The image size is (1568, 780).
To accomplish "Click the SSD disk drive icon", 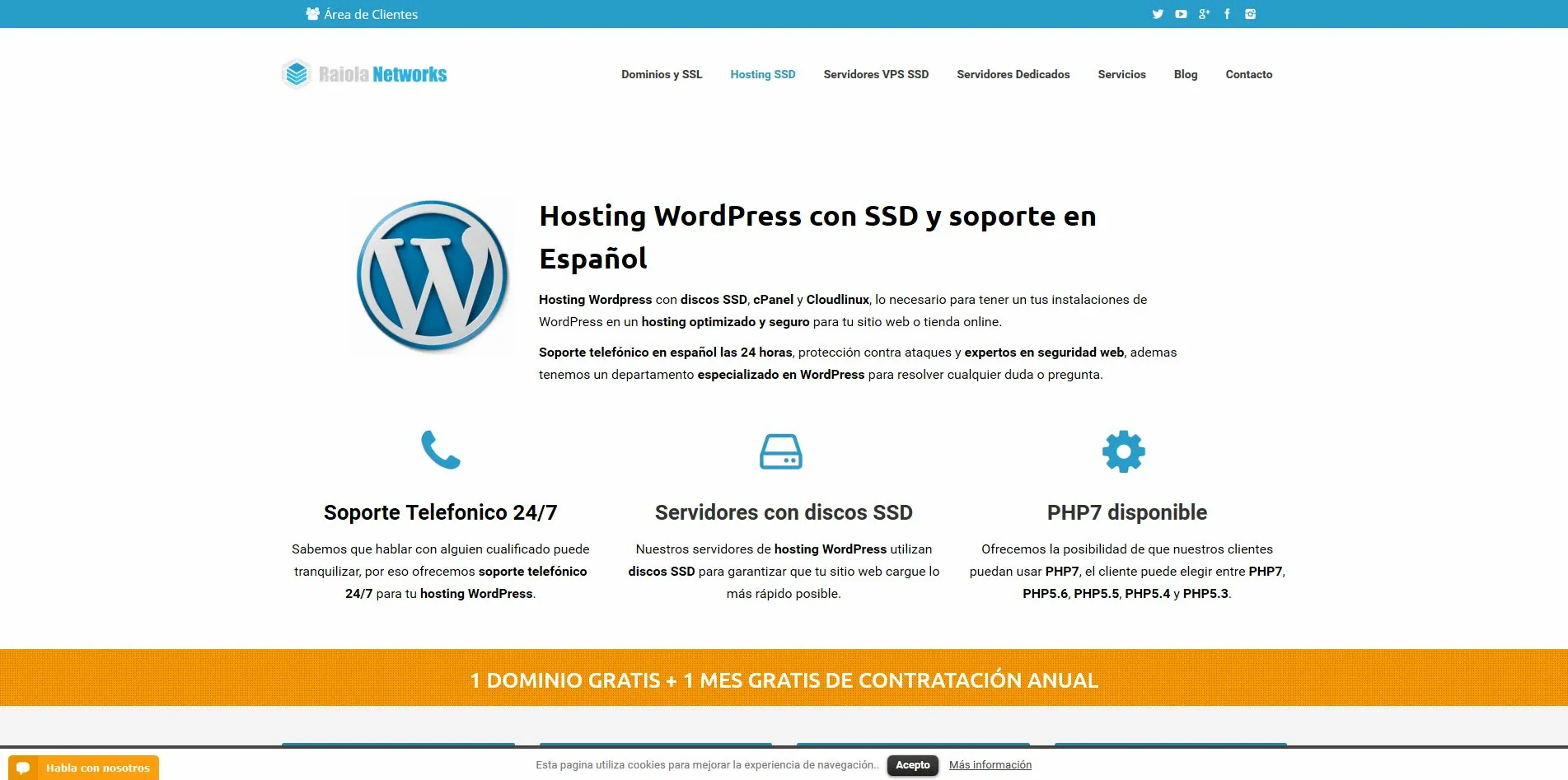I will (780, 451).
